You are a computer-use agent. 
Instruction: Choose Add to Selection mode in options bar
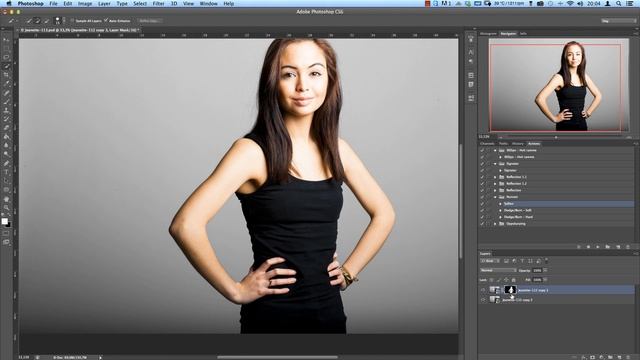click(38, 20)
